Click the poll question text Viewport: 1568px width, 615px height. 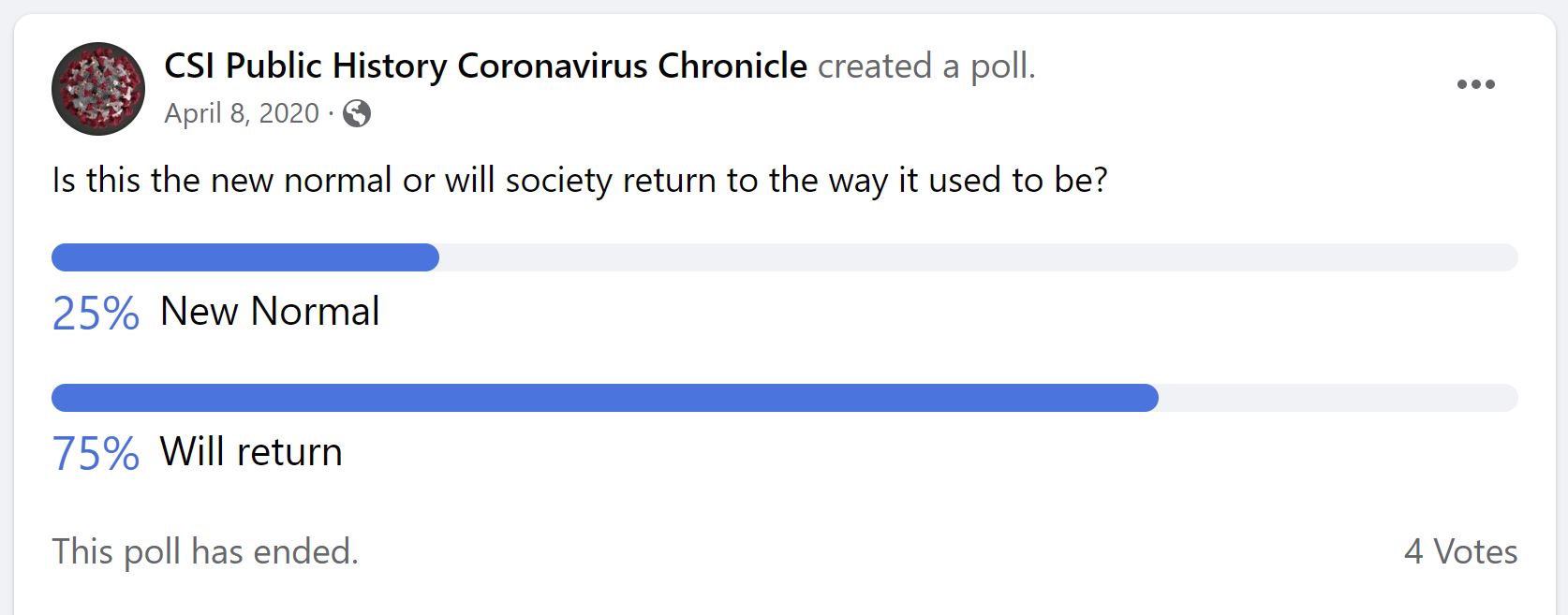pos(579,180)
